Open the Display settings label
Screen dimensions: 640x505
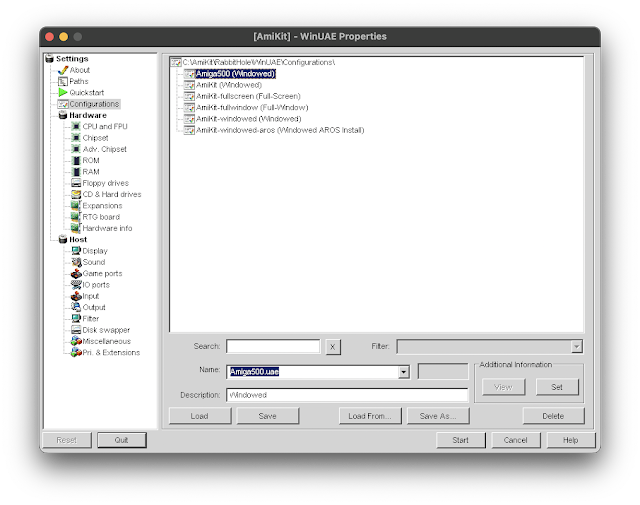[95, 251]
